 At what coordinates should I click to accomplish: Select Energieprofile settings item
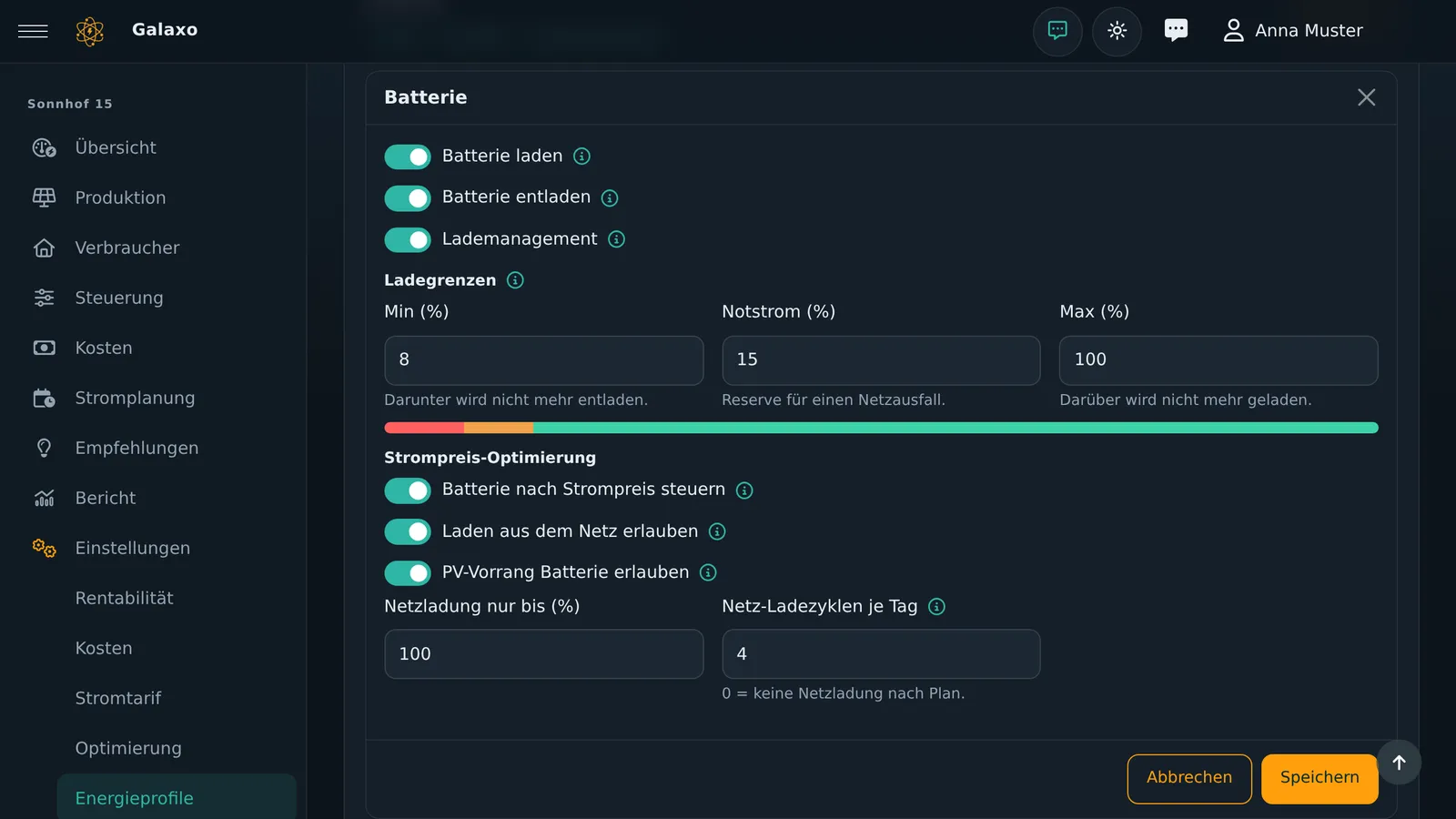pyautogui.click(x=177, y=798)
